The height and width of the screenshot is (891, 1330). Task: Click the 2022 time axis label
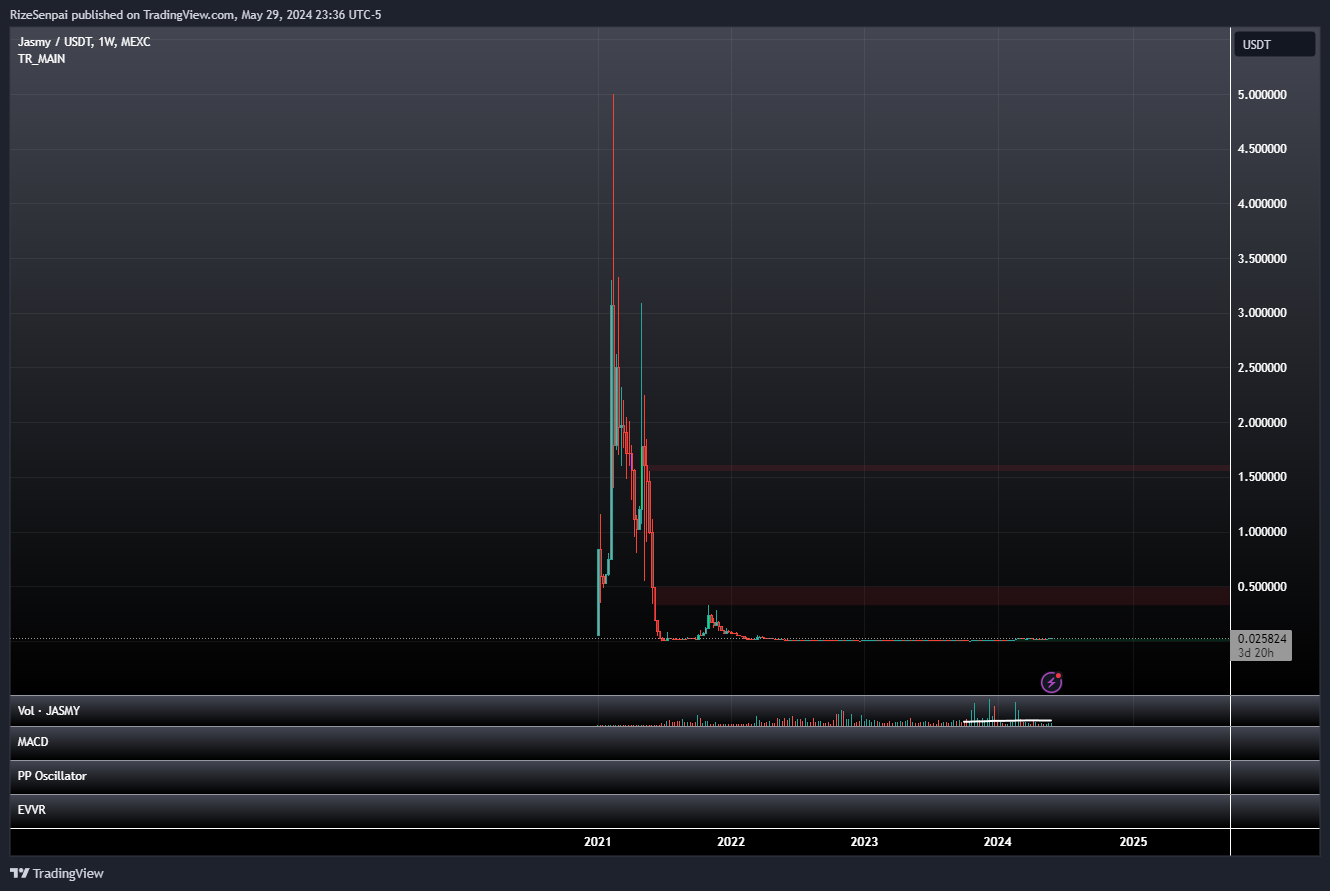(731, 842)
